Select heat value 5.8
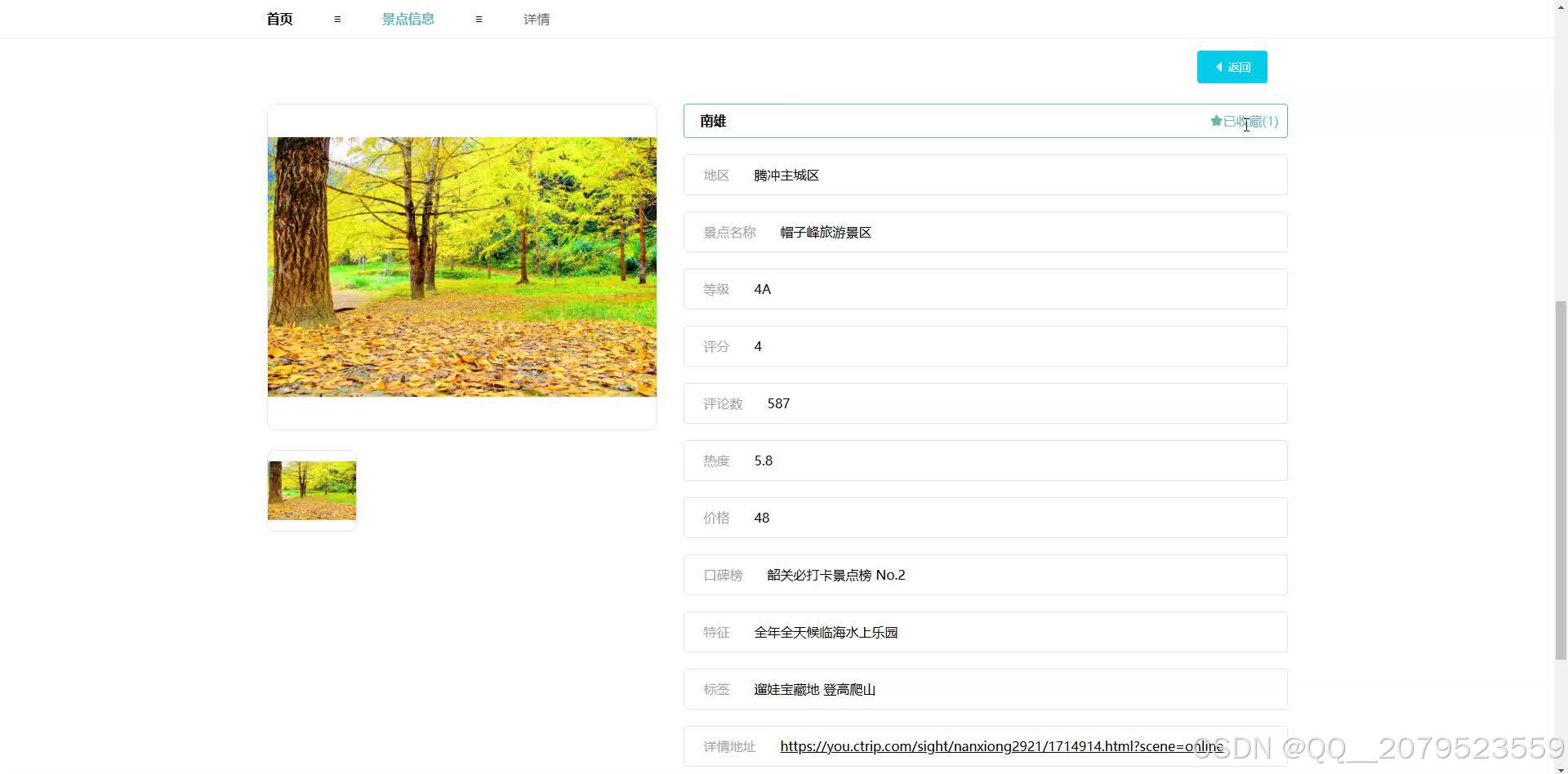This screenshot has height=774, width=1568. point(764,460)
